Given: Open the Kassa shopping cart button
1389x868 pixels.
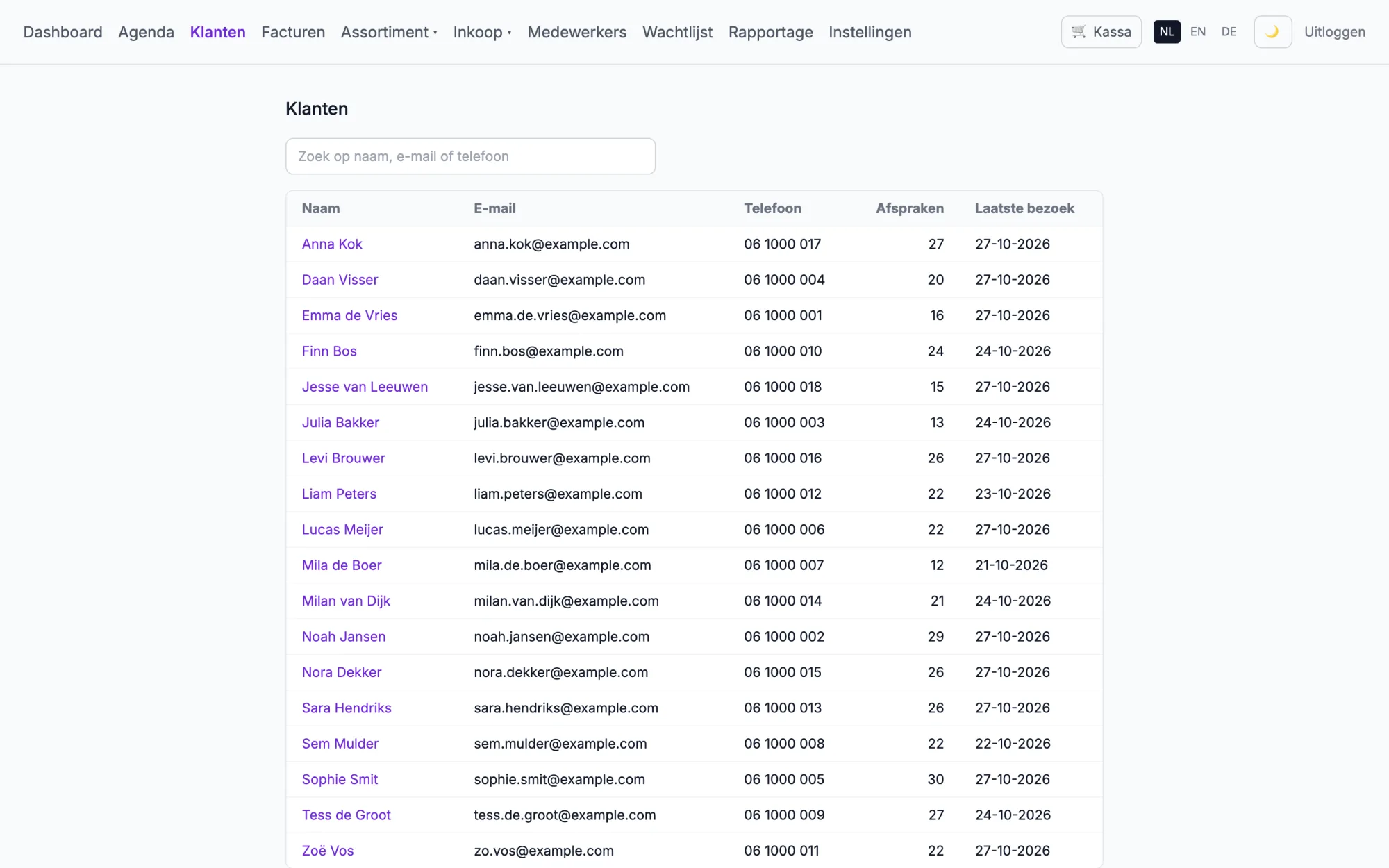Looking at the screenshot, I should pos(1101,32).
